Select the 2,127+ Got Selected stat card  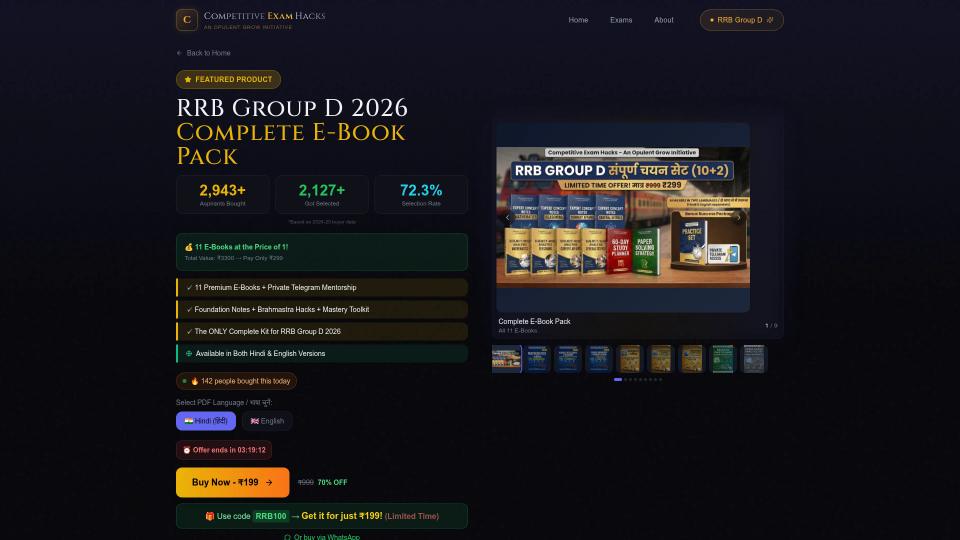click(322, 195)
